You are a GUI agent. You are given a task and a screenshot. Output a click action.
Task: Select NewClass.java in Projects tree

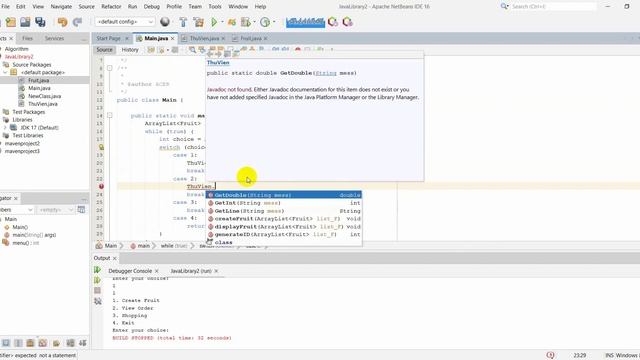pyautogui.click(x=44, y=96)
